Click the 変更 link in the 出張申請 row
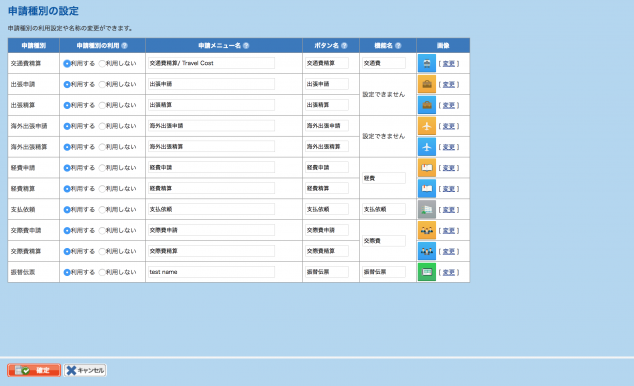Screen dimensions: 634x386 448,84
